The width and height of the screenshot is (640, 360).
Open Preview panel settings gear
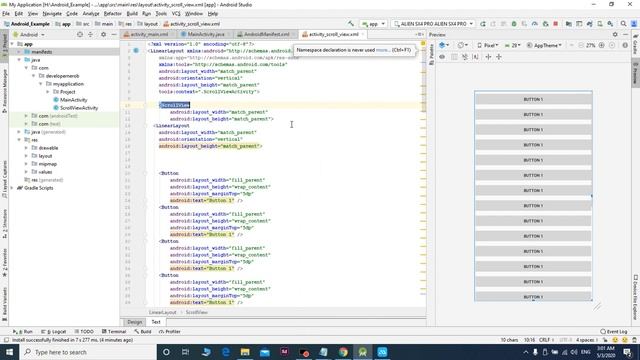tap(615, 35)
